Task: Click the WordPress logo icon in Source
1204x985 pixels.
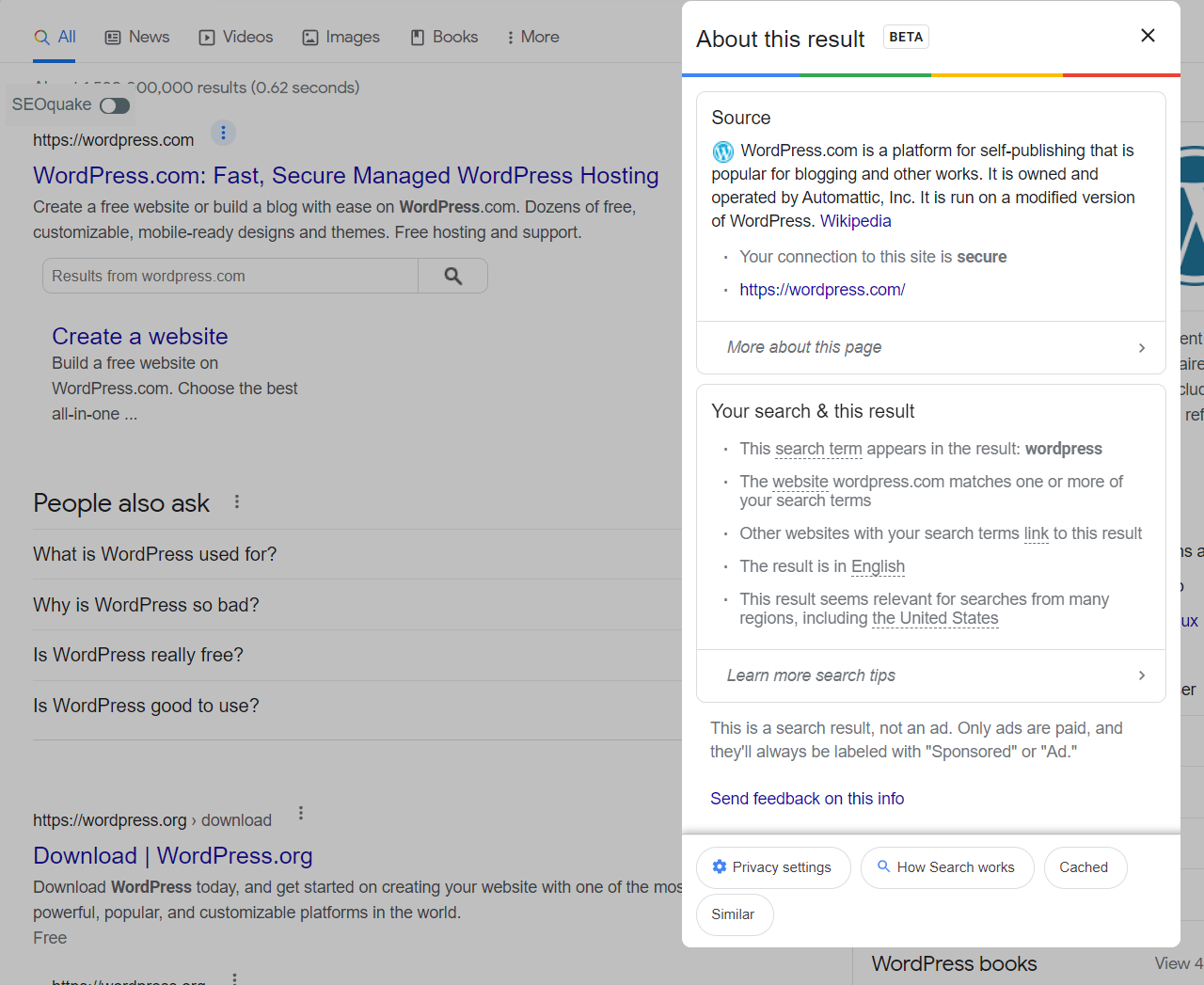Action: coord(722,151)
